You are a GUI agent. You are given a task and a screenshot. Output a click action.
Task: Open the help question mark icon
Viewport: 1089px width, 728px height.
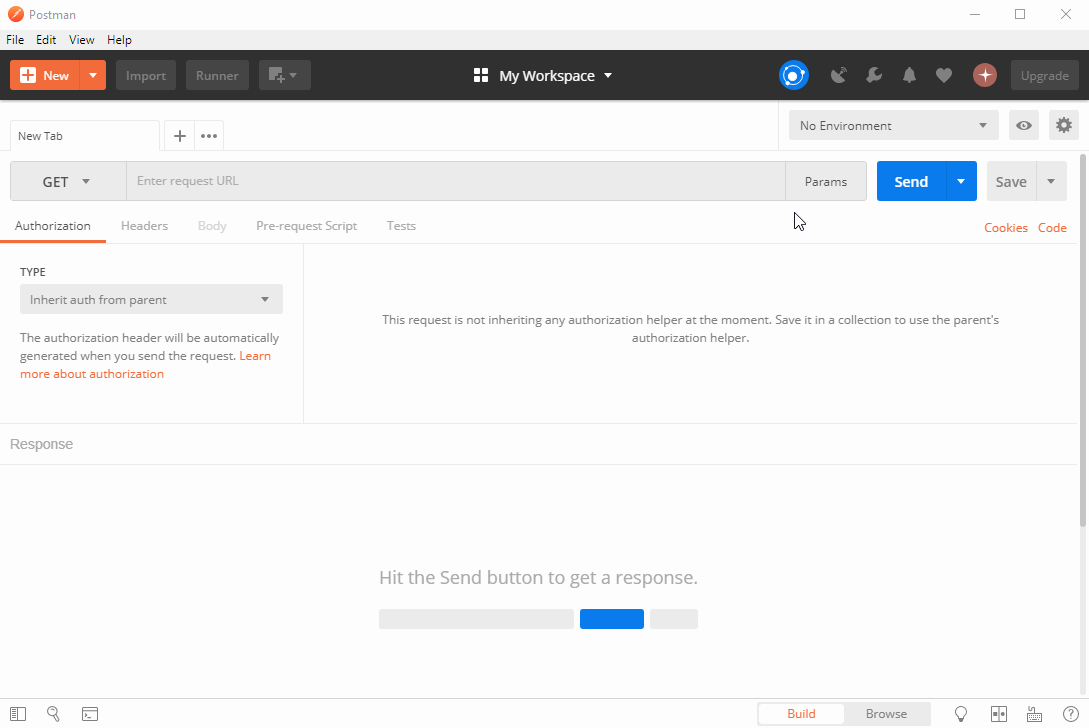click(x=1071, y=713)
